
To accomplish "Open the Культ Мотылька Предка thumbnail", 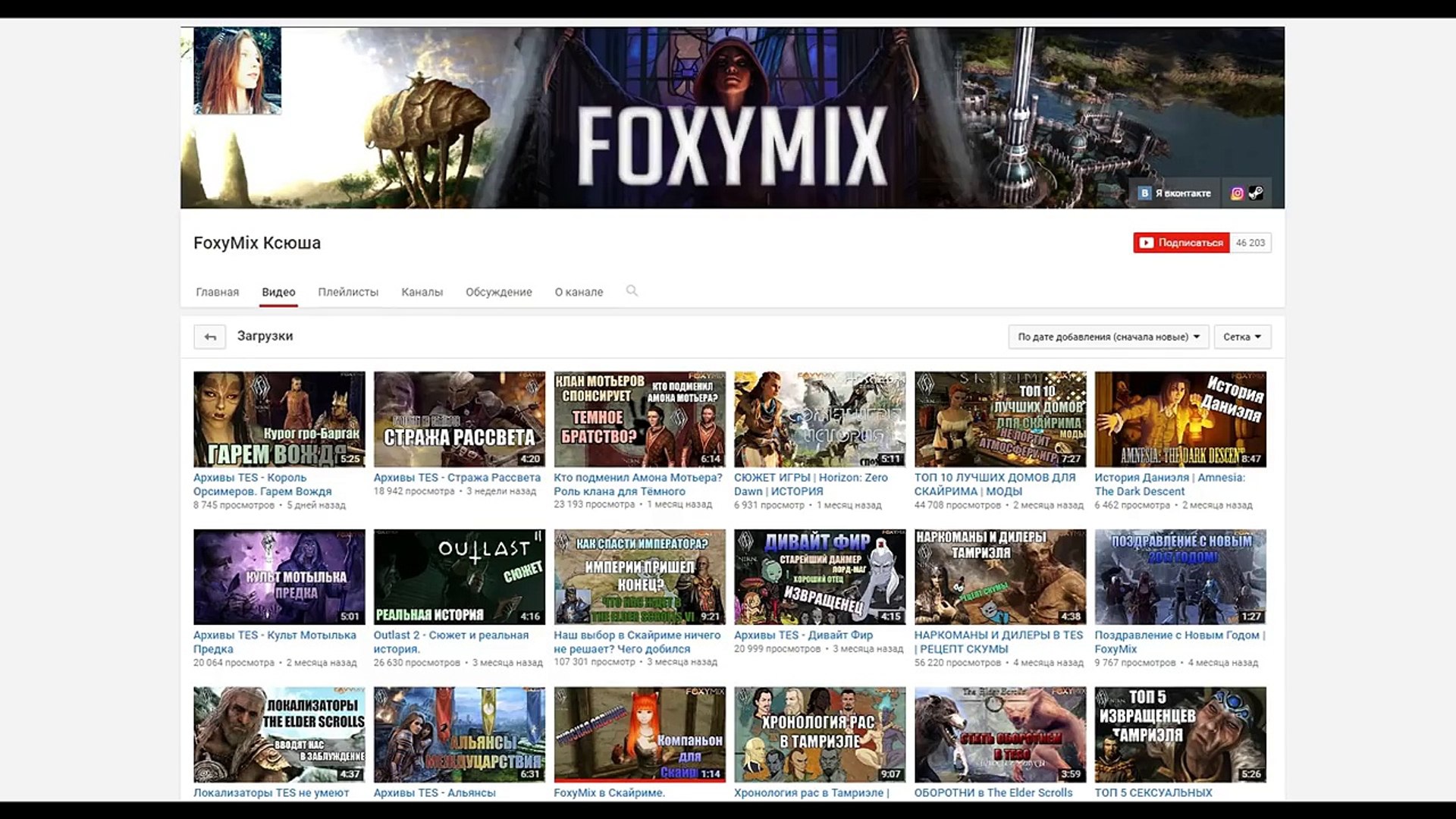I will [x=279, y=577].
